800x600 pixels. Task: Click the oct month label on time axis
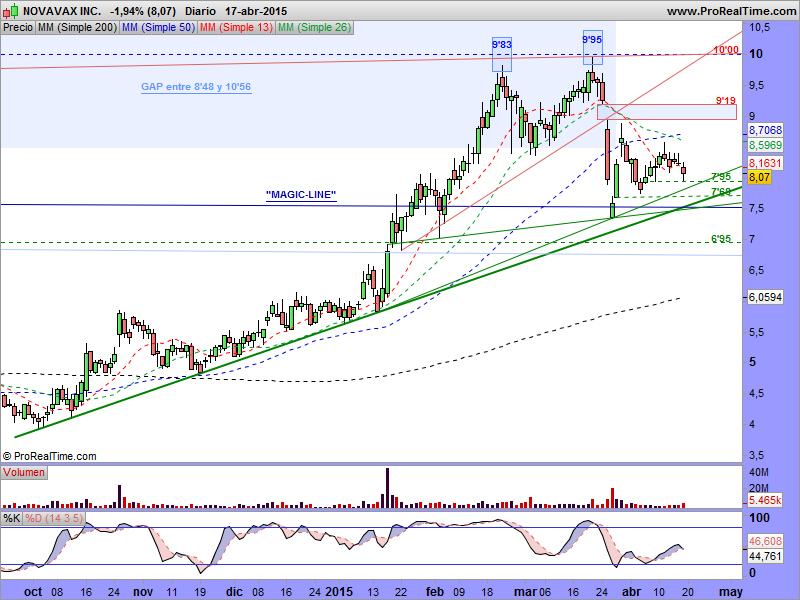[33, 592]
